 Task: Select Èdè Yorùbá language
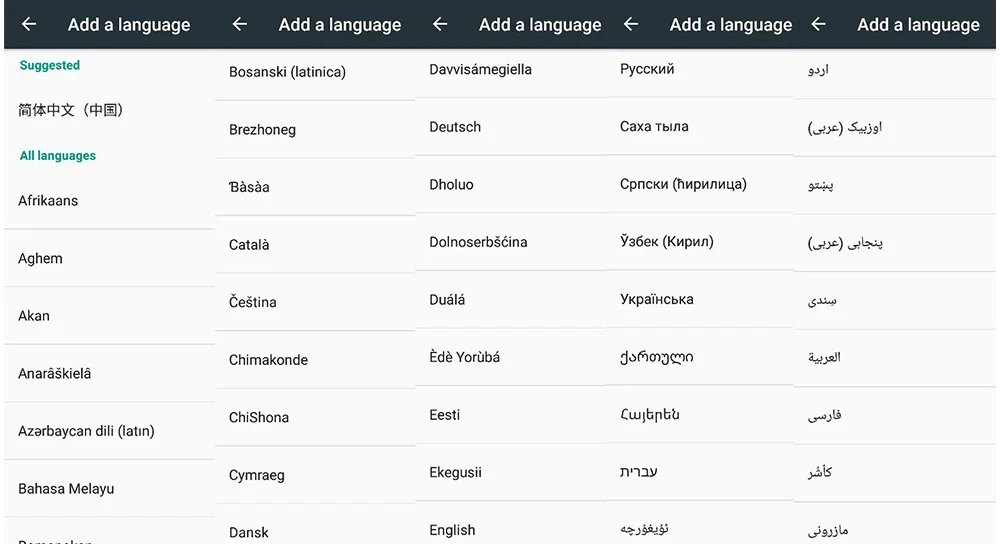pos(465,357)
